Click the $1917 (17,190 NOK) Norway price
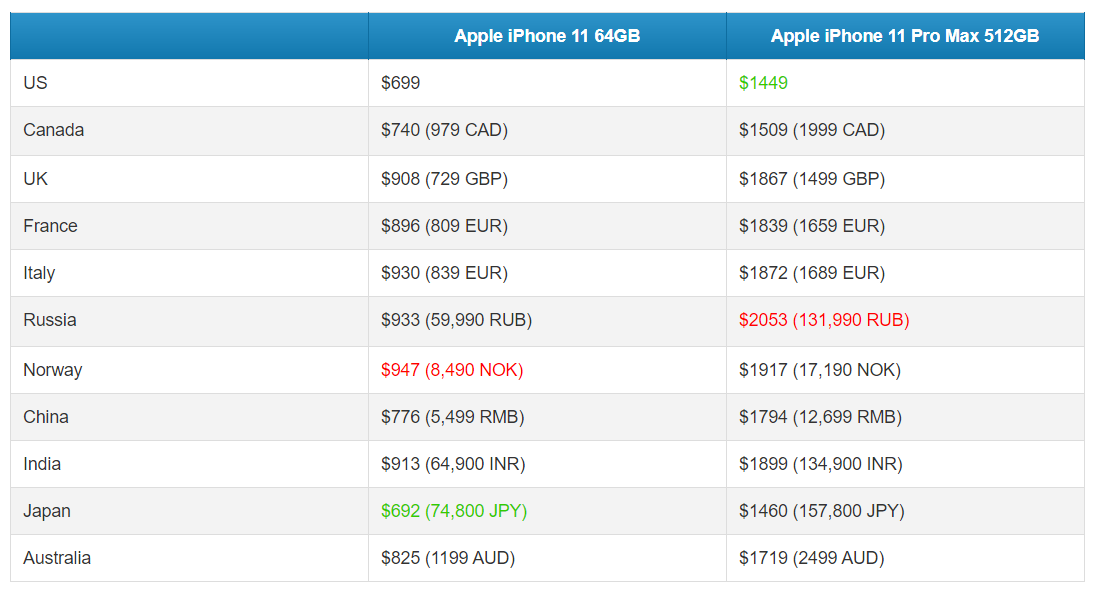This screenshot has height=592, width=1096. click(x=820, y=370)
